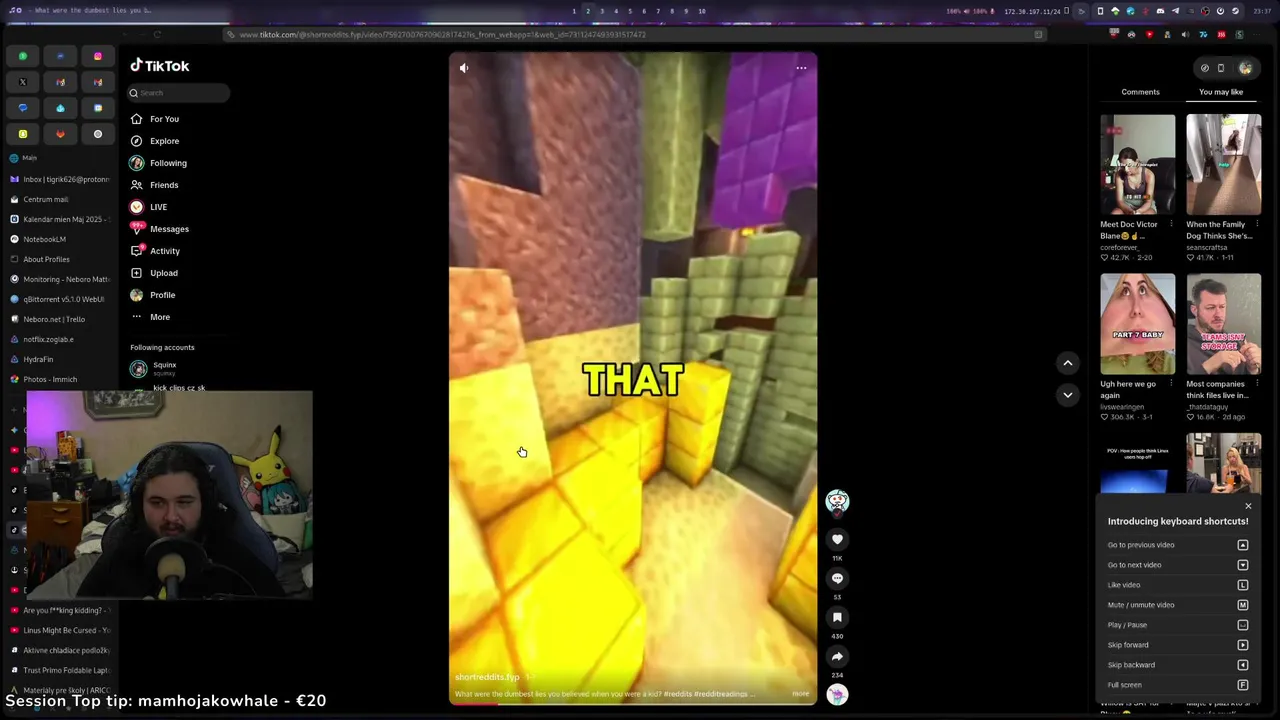Open the Explore page

[155, 141]
